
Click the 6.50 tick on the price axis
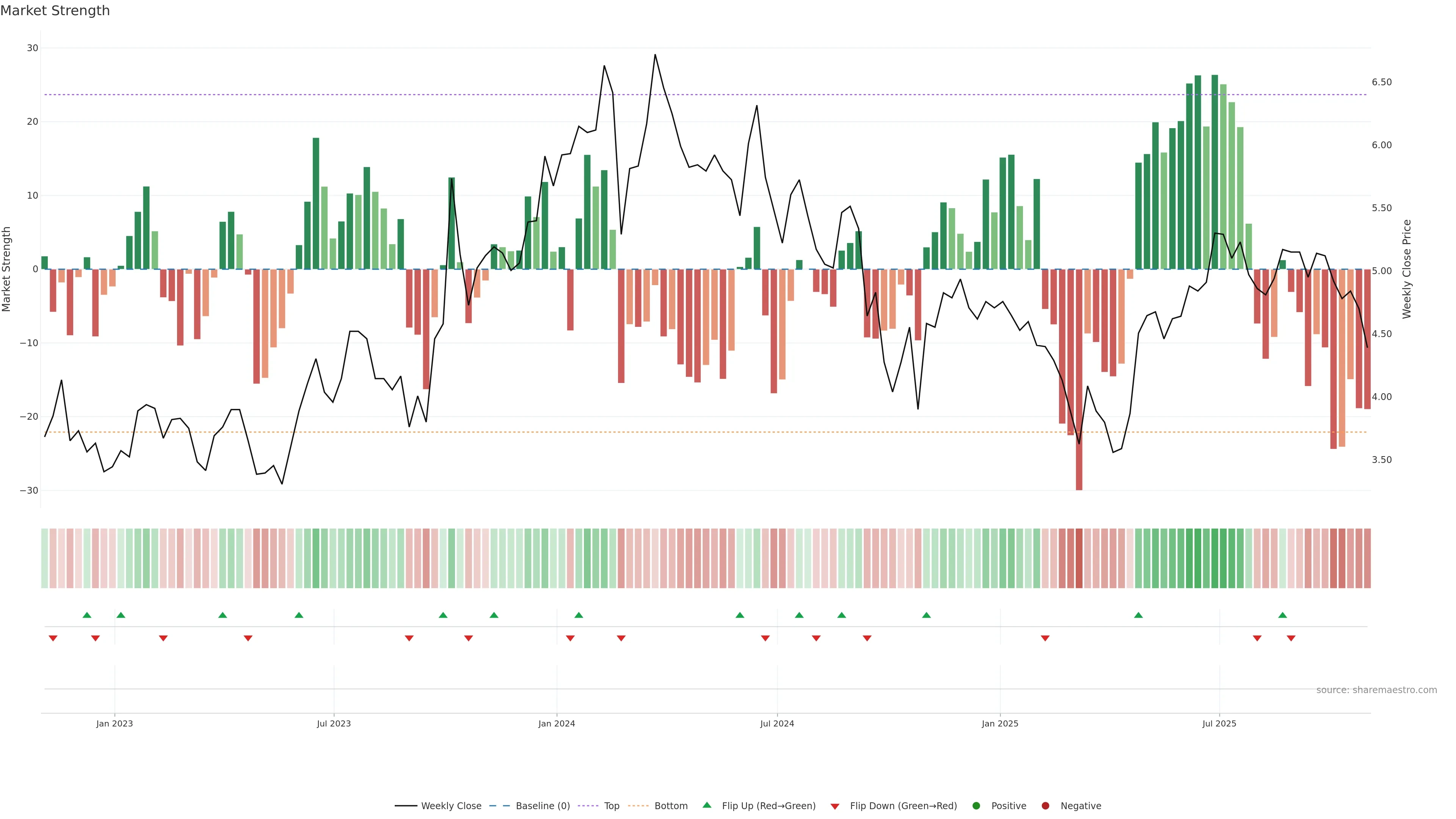(x=1381, y=83)
